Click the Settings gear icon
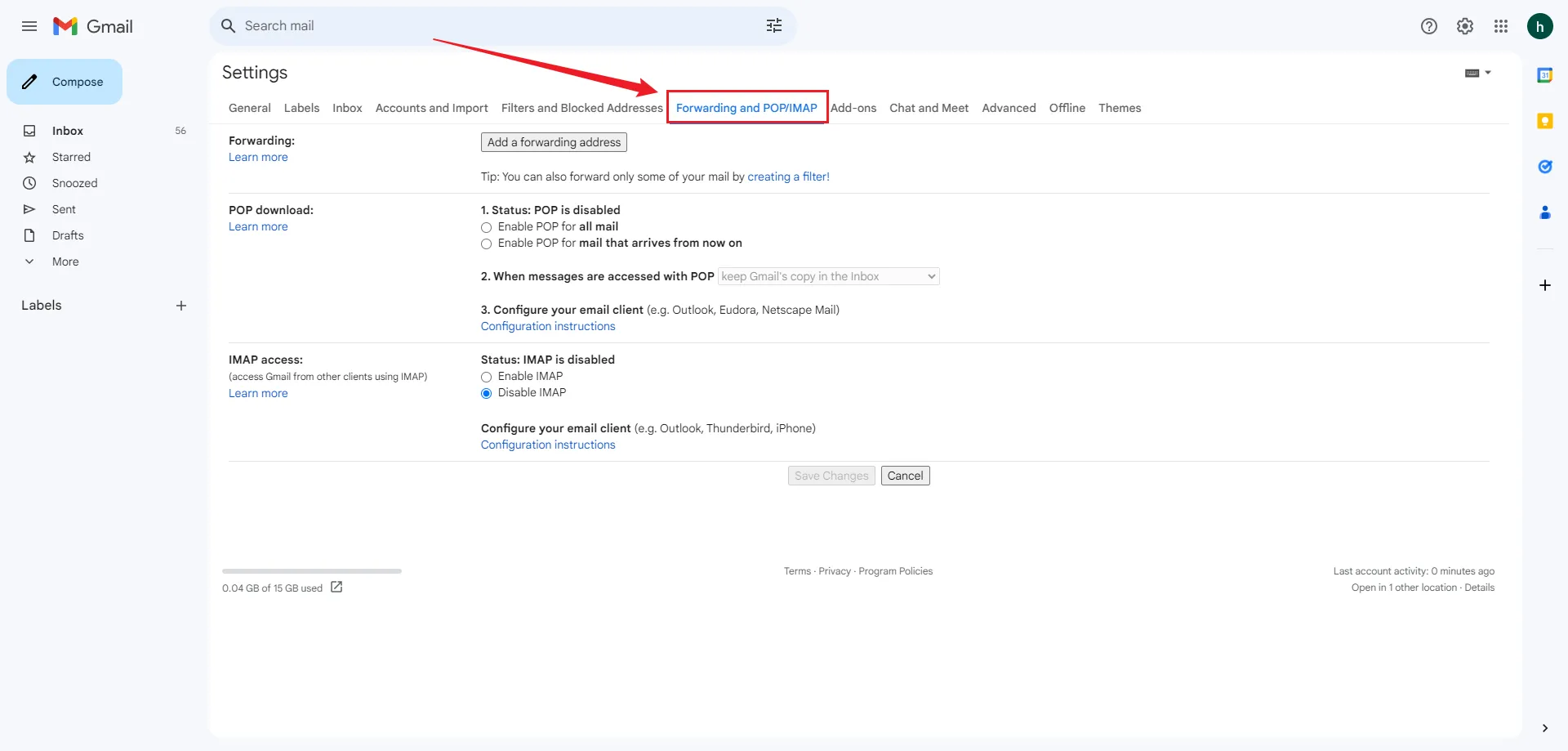This screenshot has height=751, width=1568. coord(1464,26)
